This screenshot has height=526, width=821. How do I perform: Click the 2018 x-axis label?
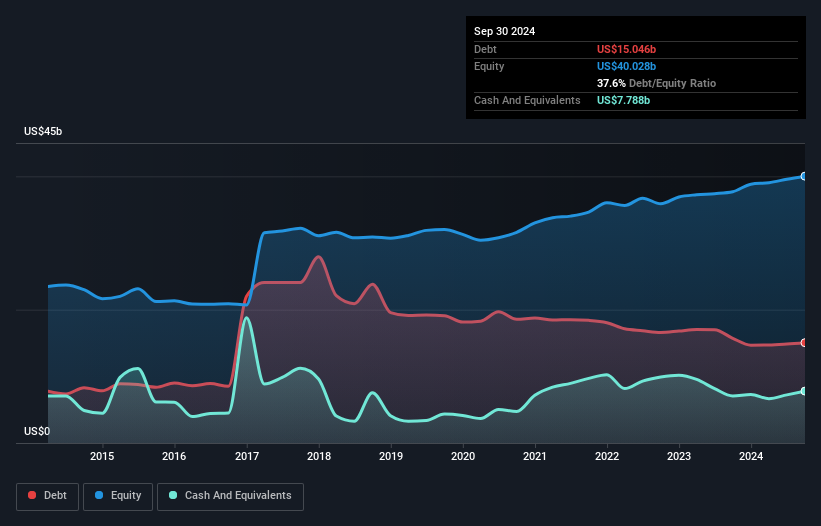(x=319, y=456)
